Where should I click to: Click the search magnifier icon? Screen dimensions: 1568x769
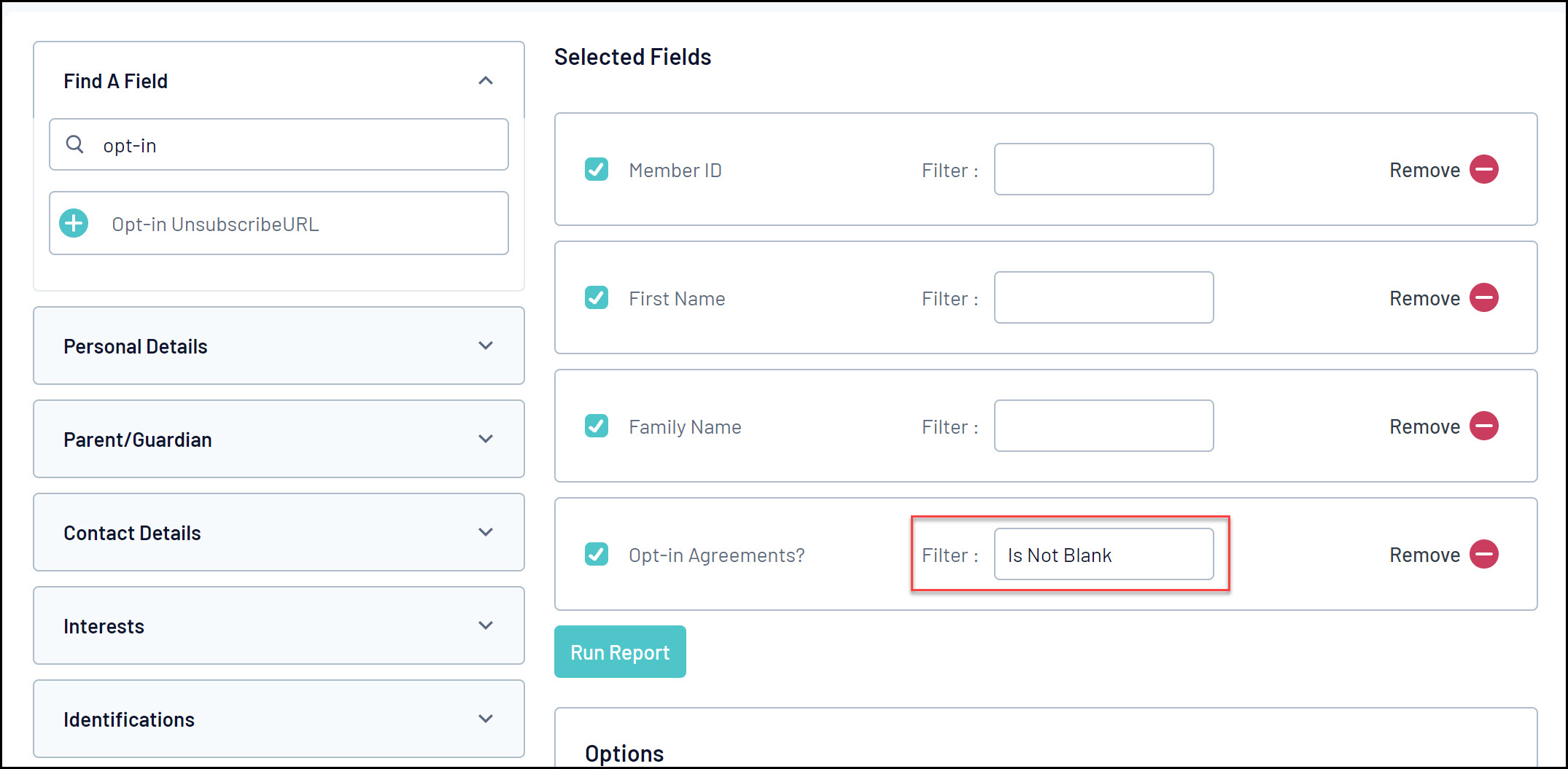click(x=74, y=144)
